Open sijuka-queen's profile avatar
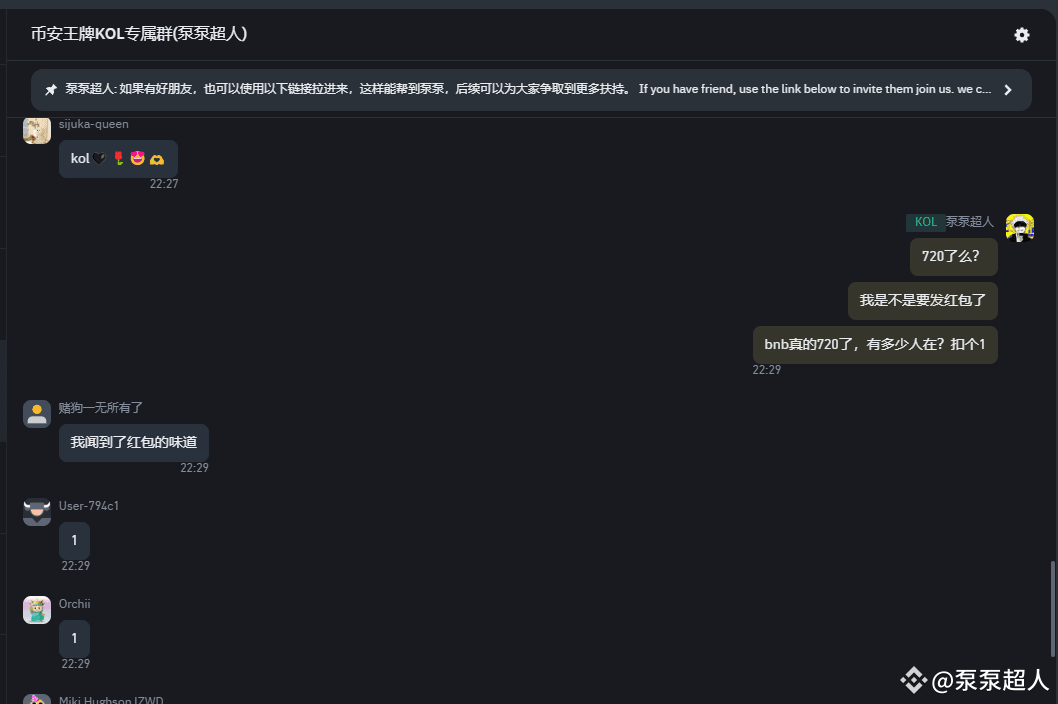The height and width of the screenshot is (704, 1058). (x=37, y=130)
